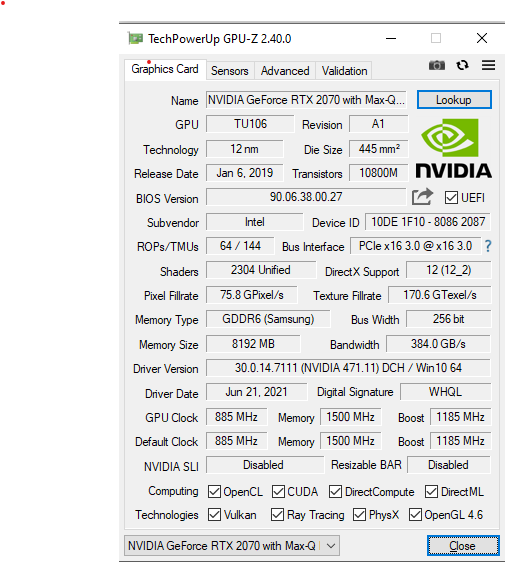
Task: Toggle the DirectML checkbox
Action: [x=432, y=491]
